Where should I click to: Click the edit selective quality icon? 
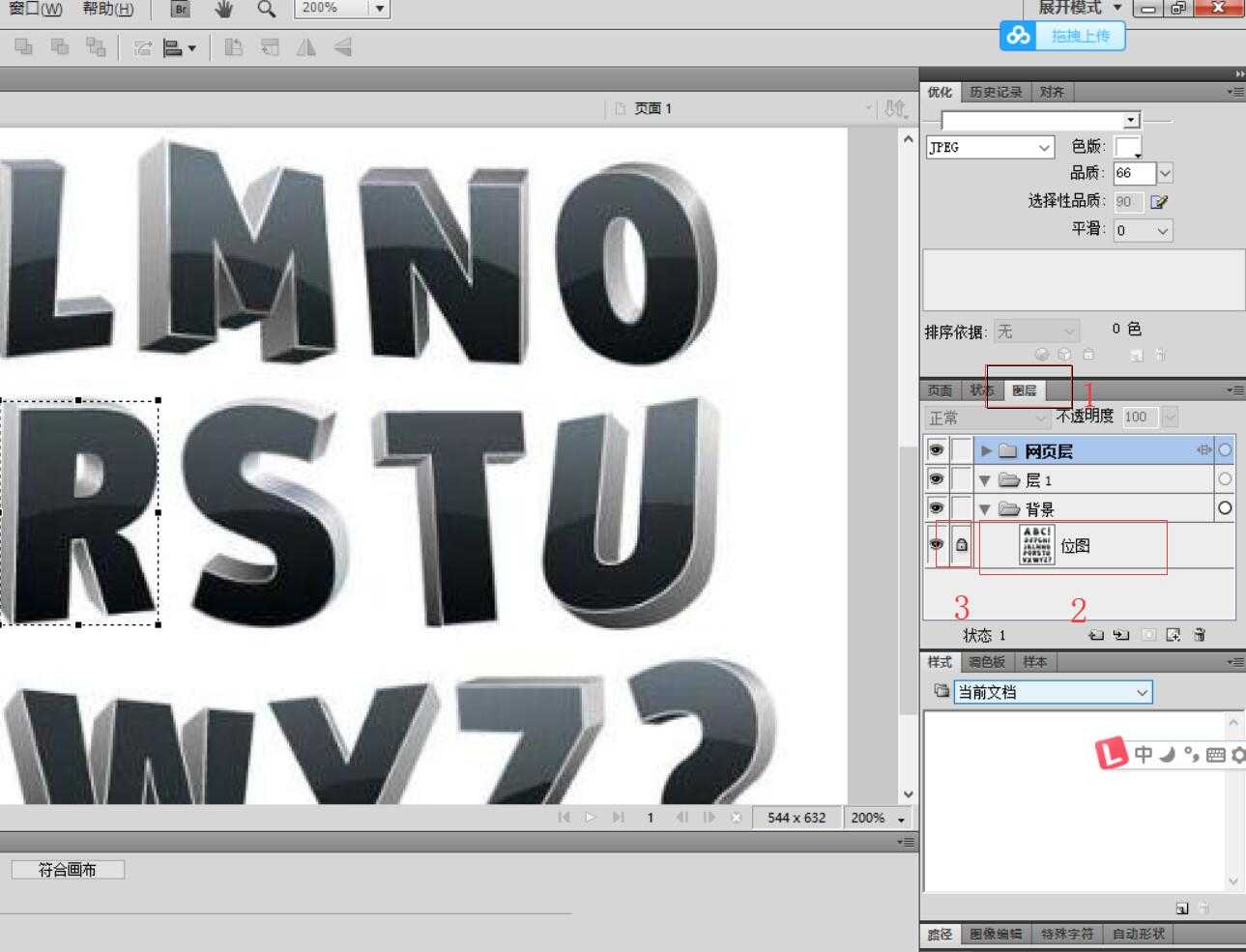tap(1159, 202)
